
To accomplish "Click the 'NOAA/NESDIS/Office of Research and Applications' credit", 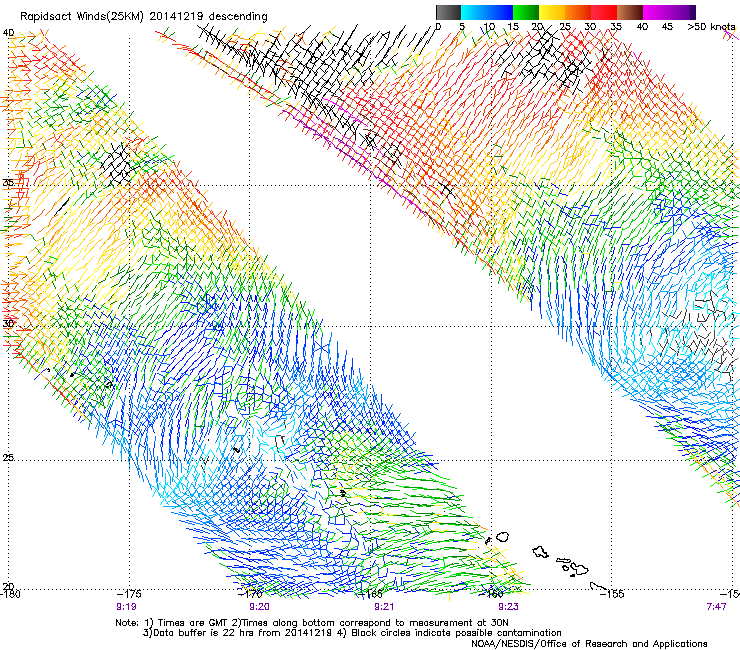I will click(589, 643).
